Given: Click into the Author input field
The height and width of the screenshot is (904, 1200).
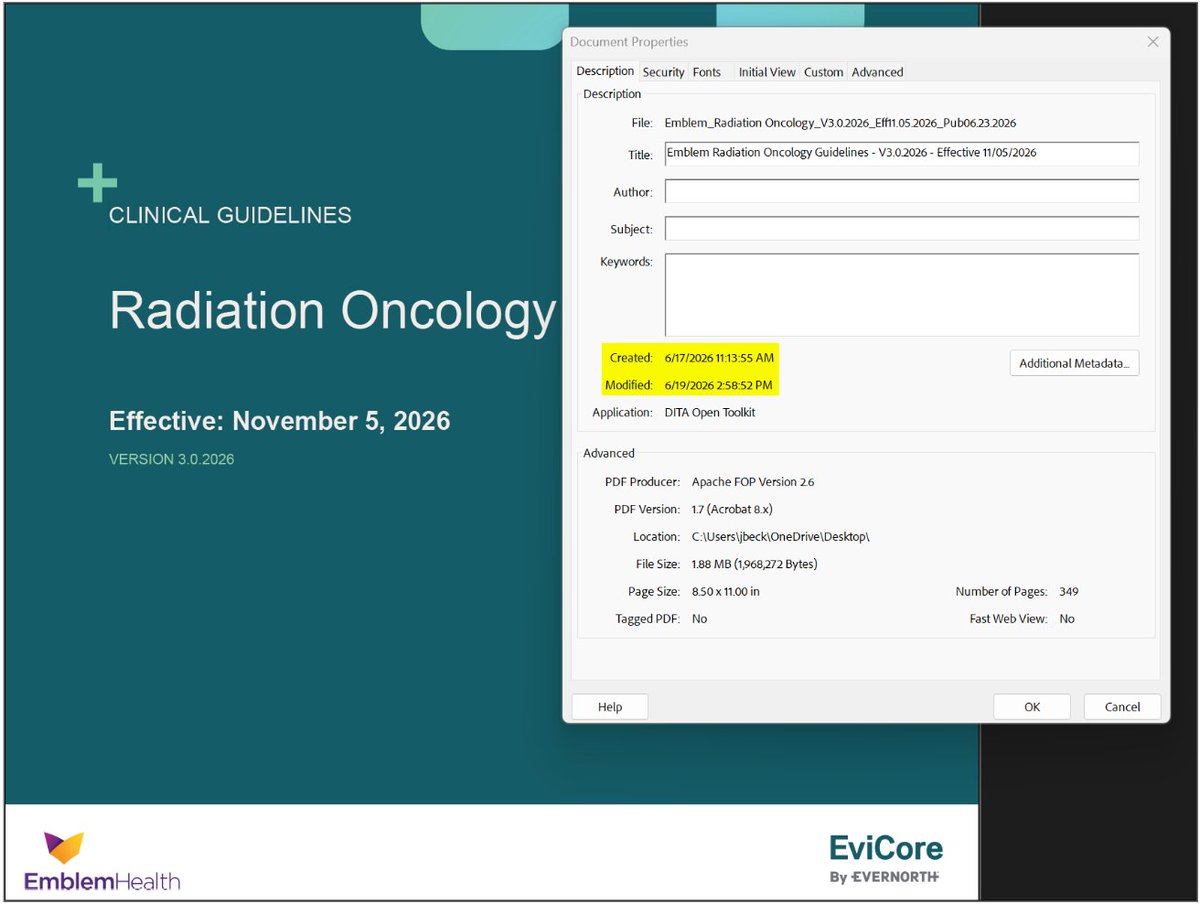Looking at the screenshot, I should point(902,191).
